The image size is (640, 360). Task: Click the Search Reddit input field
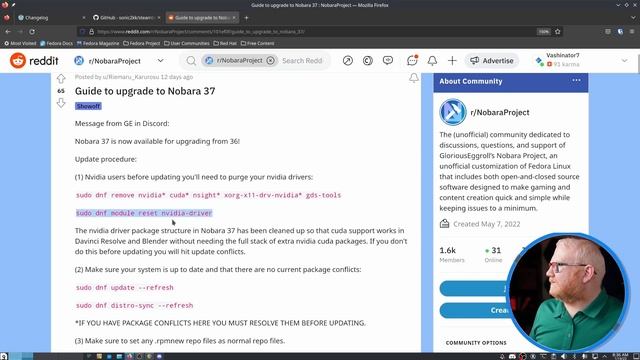[x=302, y=61]
